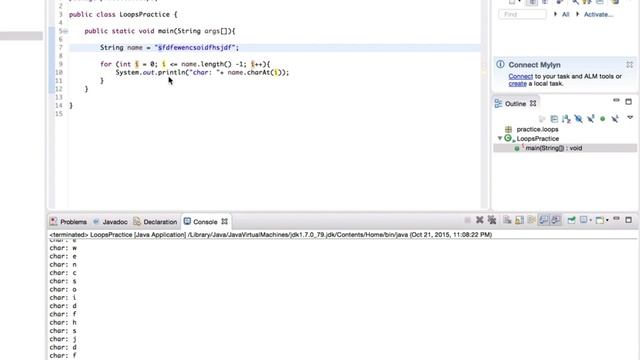Click the Open Console icon
Viewport: 640px width, 360px height.
pyautogui.click(x=600, y=220)
